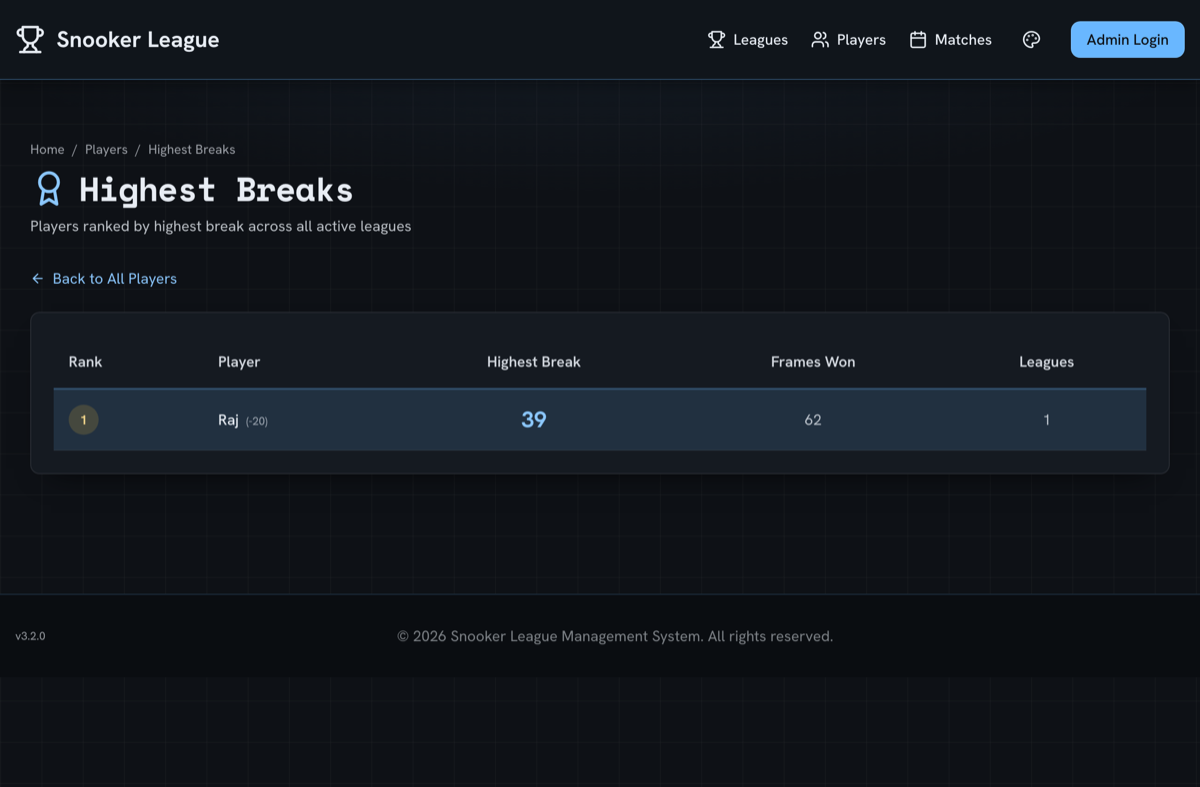Open the Leagues nav item
Image resolution: width=1200 pixels, height=787 pixels.
pyautogui.click(x=748, y=40)
